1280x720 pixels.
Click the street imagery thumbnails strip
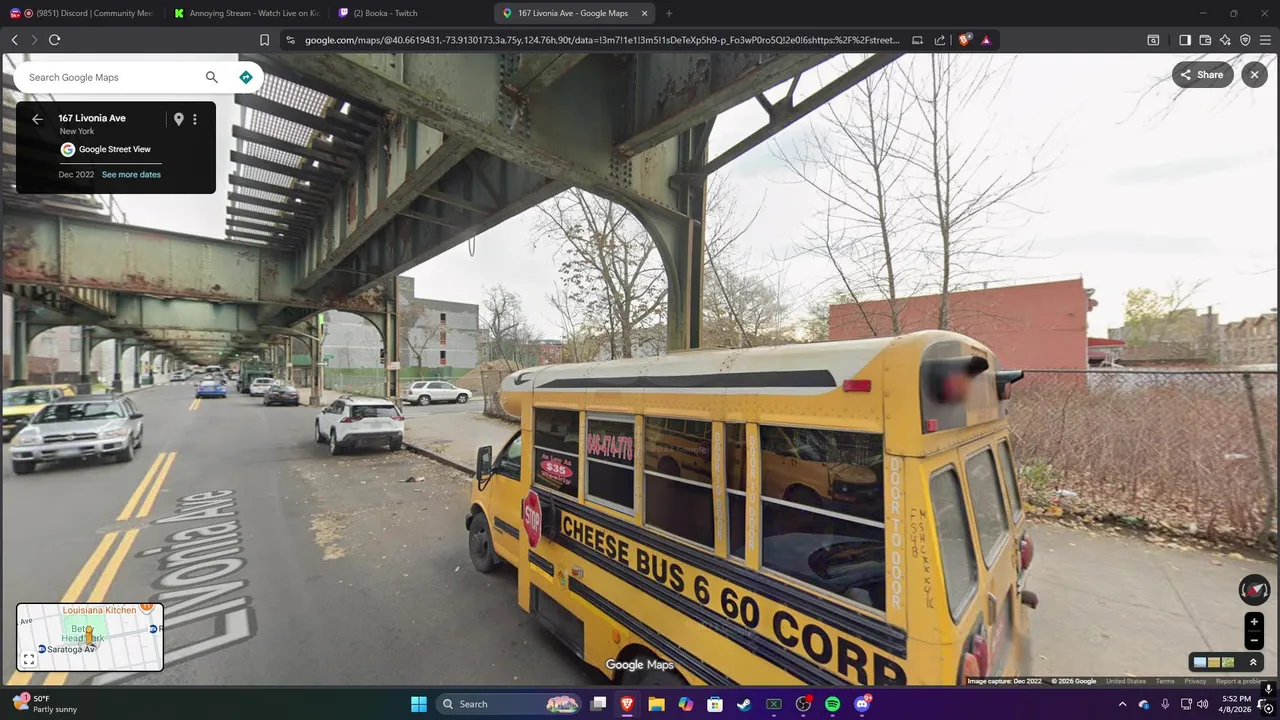[x=1214, y=662]
